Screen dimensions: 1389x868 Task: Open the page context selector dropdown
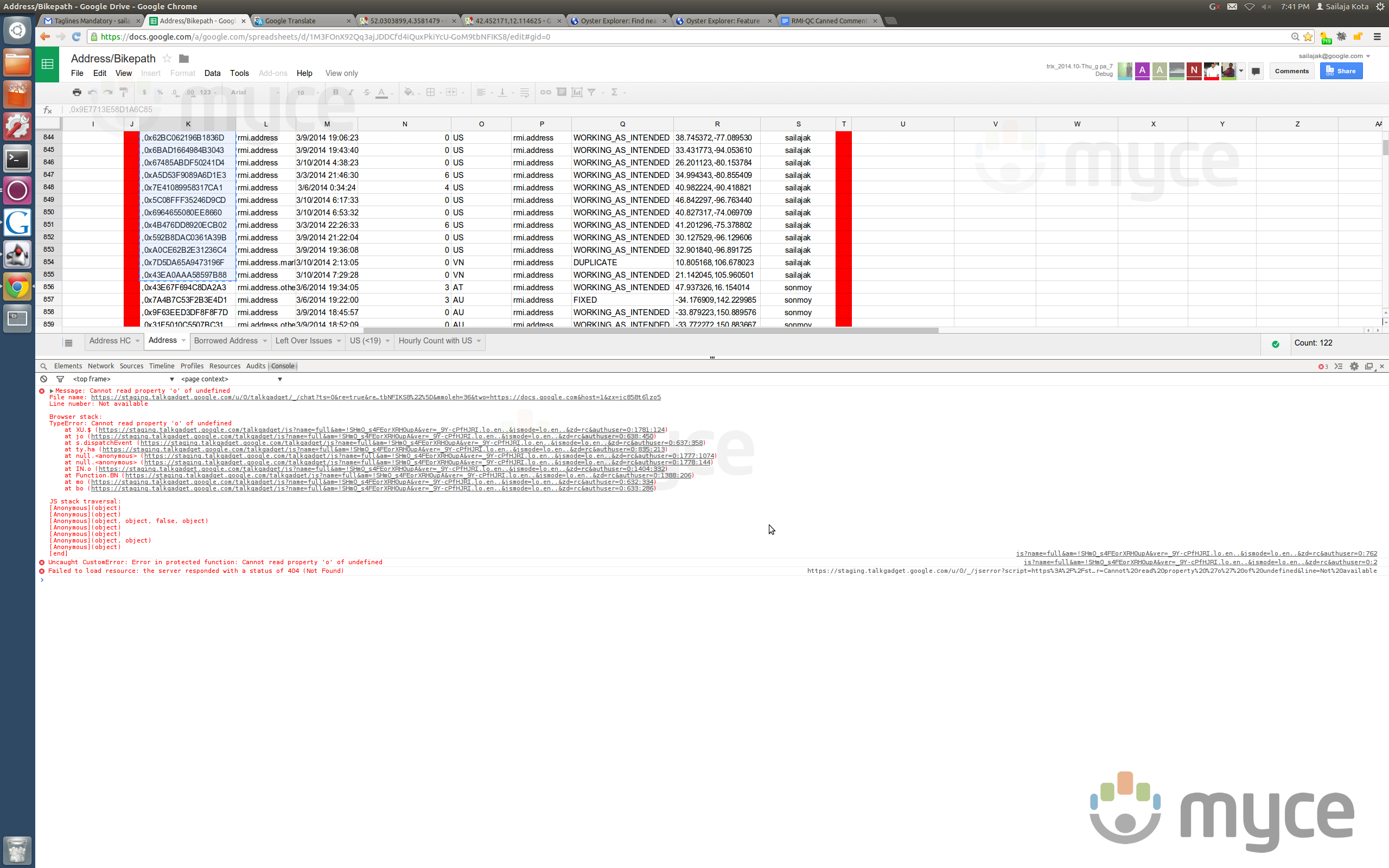pyautogui.click(x=231, y=379)
